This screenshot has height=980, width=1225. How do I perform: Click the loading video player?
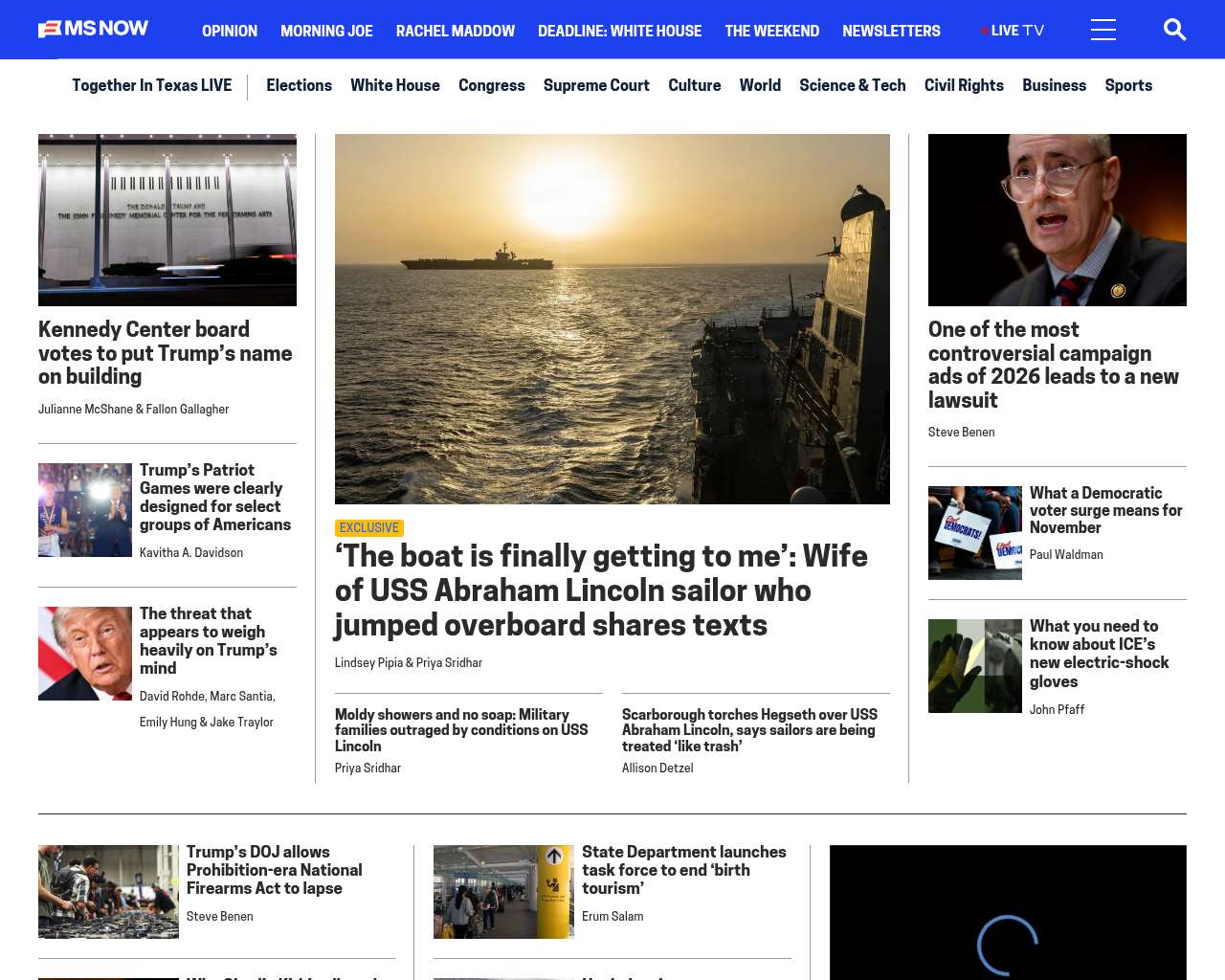pos(1008,913)
